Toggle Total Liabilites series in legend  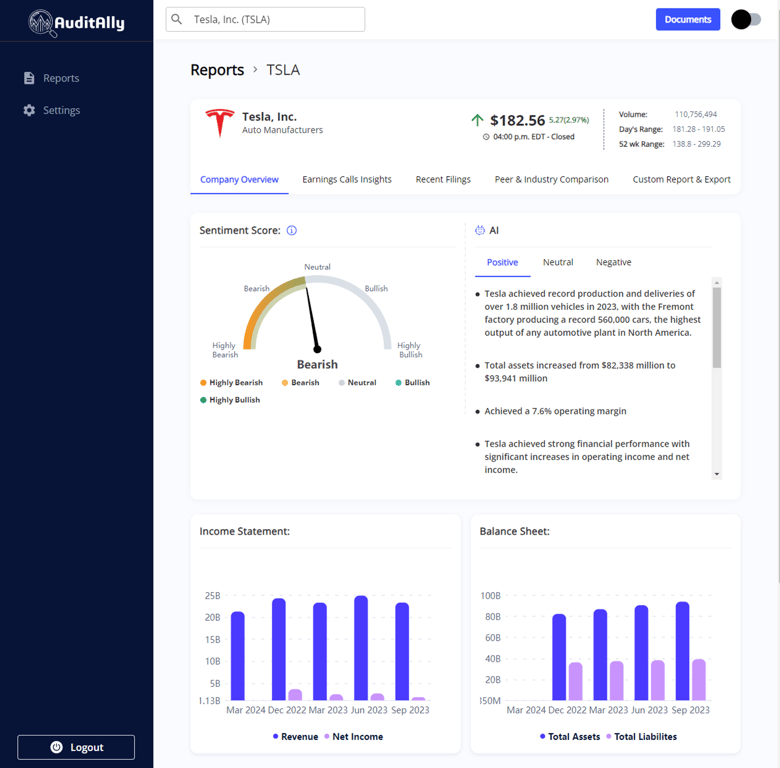tap(642, 737)
